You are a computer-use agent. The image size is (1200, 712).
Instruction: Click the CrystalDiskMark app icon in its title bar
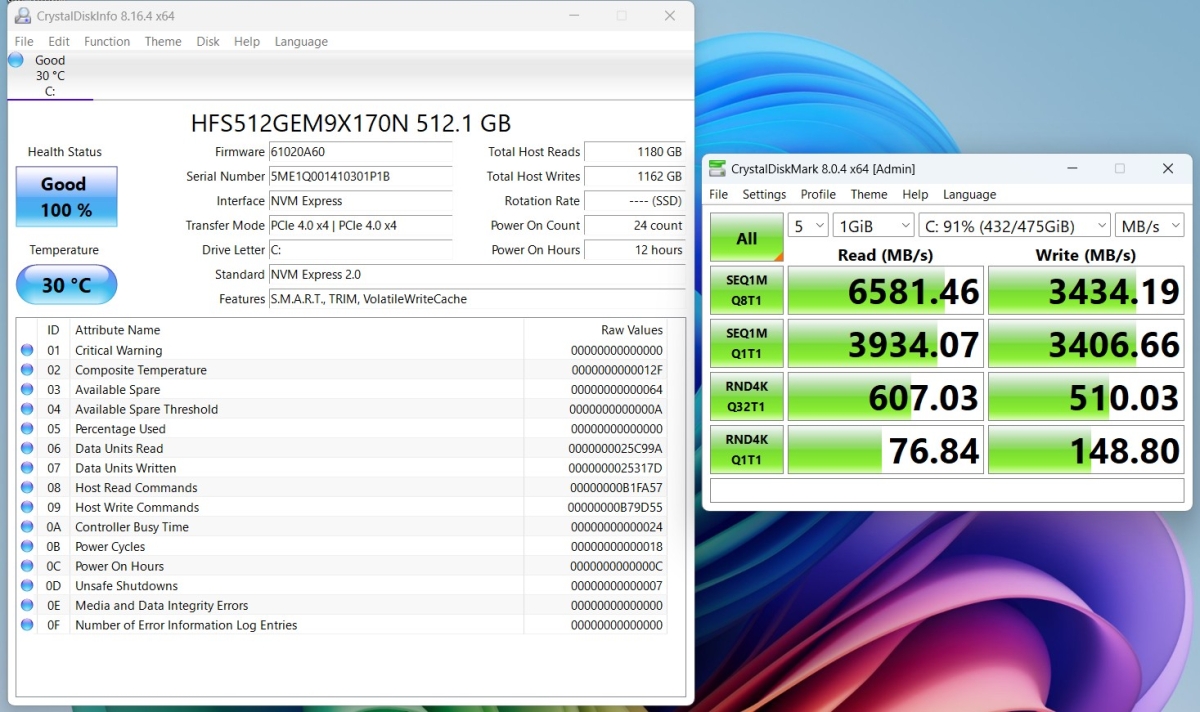coord(717,169)
